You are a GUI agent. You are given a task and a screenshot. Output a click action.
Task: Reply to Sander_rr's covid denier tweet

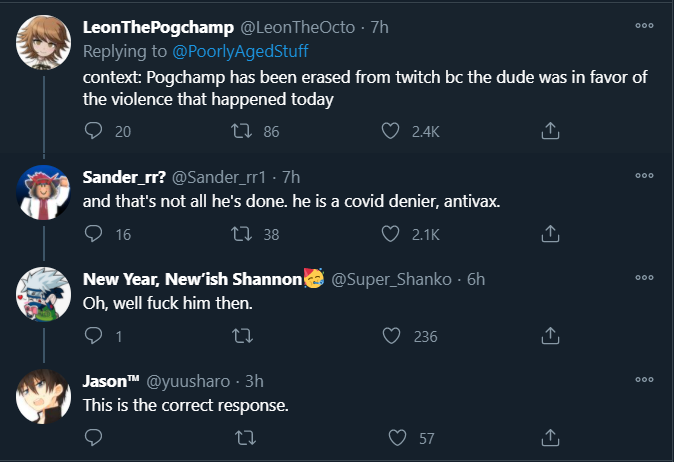[x=93, y=234]
